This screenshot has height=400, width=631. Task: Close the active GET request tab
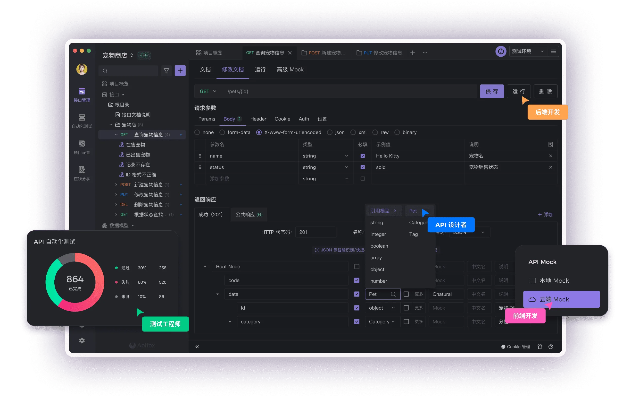pyautogui.click(x=291, y=53)
